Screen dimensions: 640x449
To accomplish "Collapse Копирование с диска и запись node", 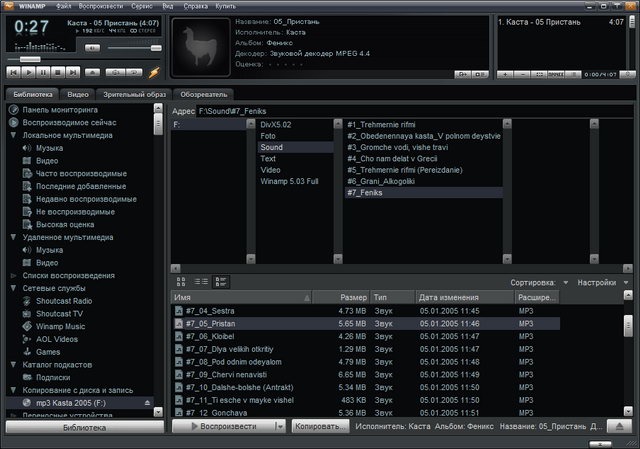I will coord(13,390).
